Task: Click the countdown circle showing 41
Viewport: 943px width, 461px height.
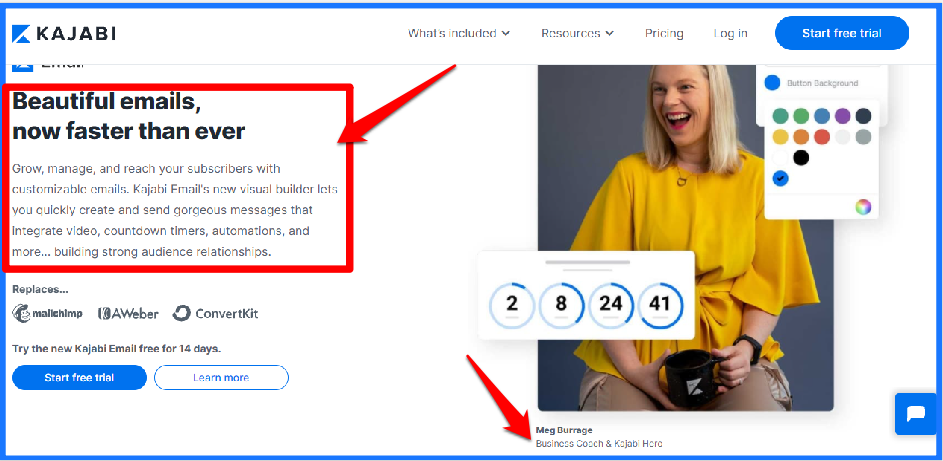Action: coord(660,305)
